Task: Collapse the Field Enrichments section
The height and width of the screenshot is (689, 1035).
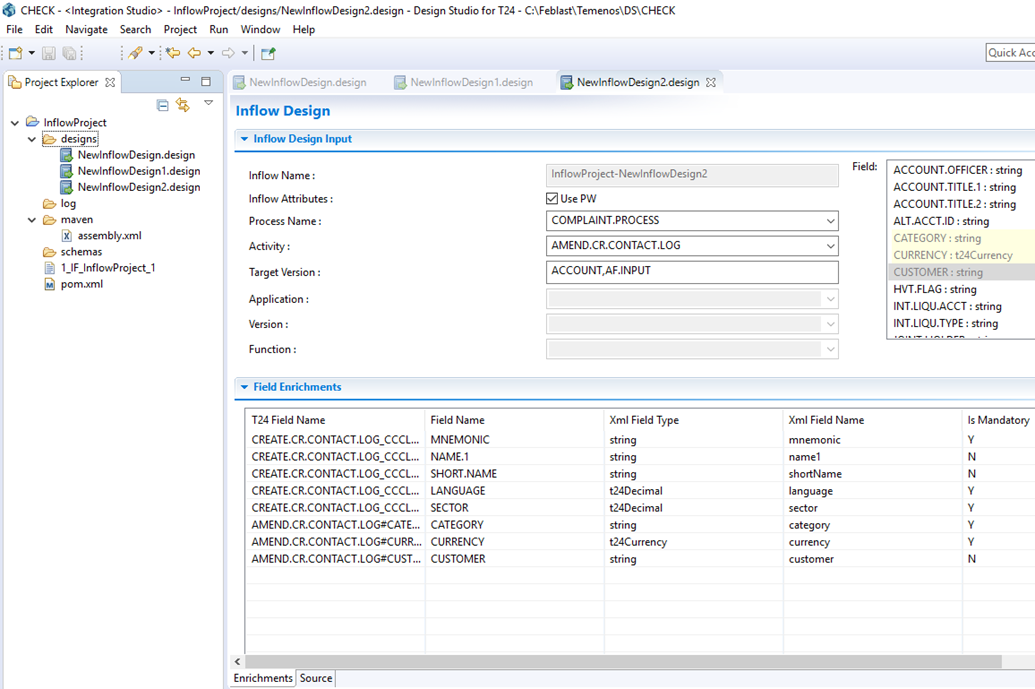Action: [244, 387]
